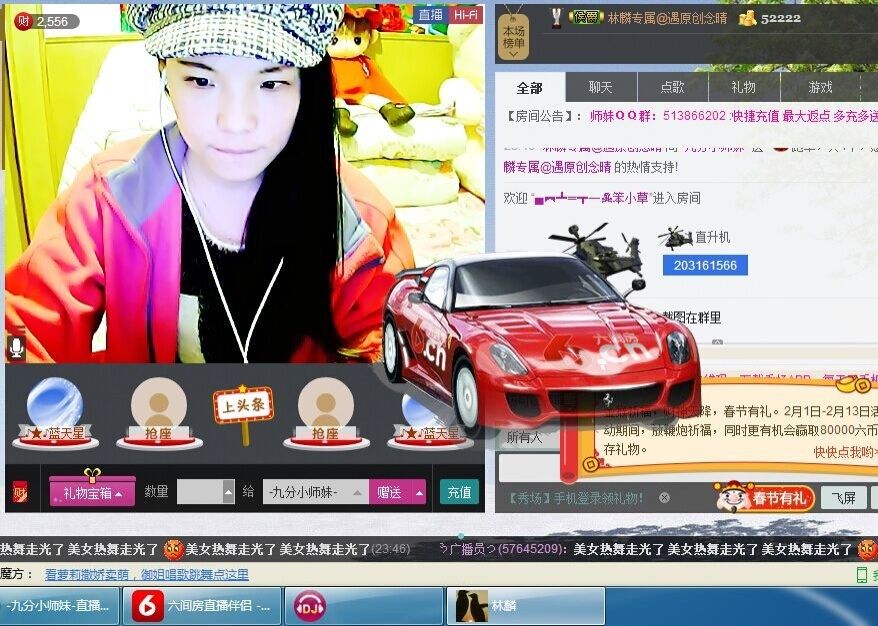Open the 礼物 gifts tab
This screenshot has width=878, height=626.
tap(744, 87)
